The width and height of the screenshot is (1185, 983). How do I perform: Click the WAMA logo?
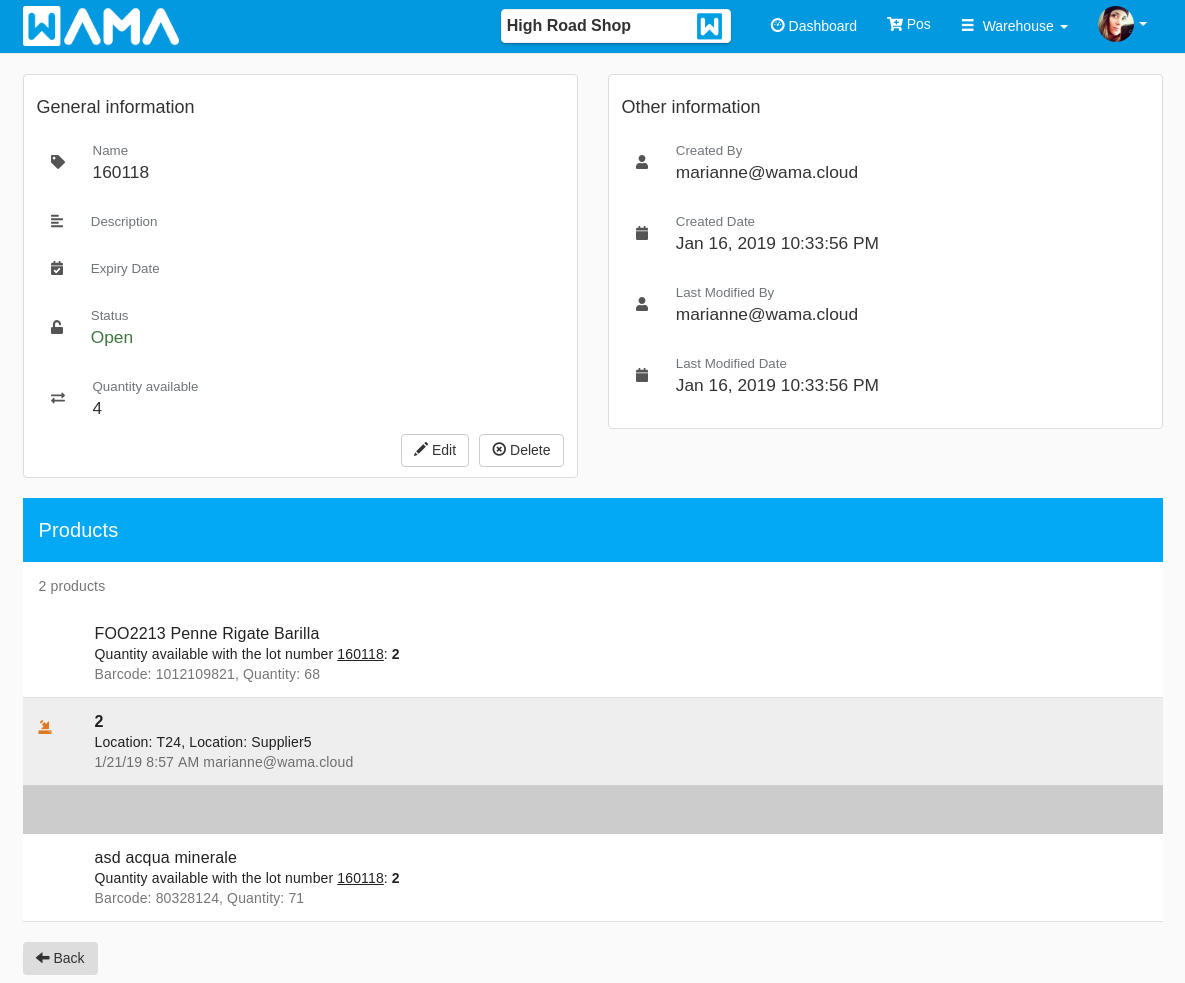[101, 26]
